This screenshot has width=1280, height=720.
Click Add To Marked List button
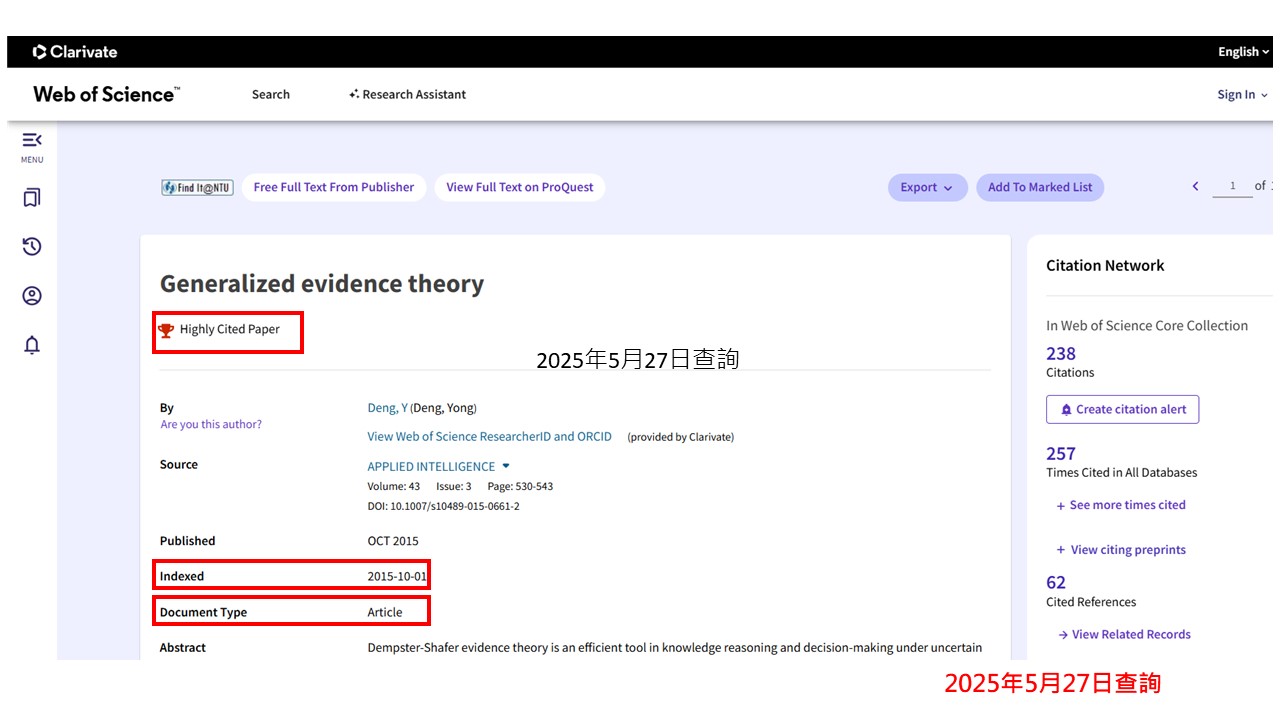(1040, 187)
